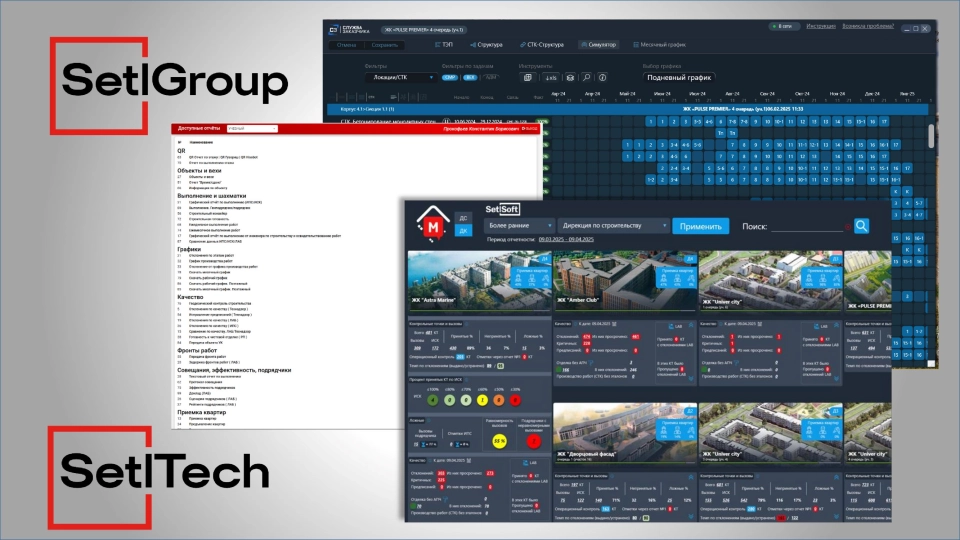
Task: Click the magnifier search button in dashboard
Action: point(862,226)
